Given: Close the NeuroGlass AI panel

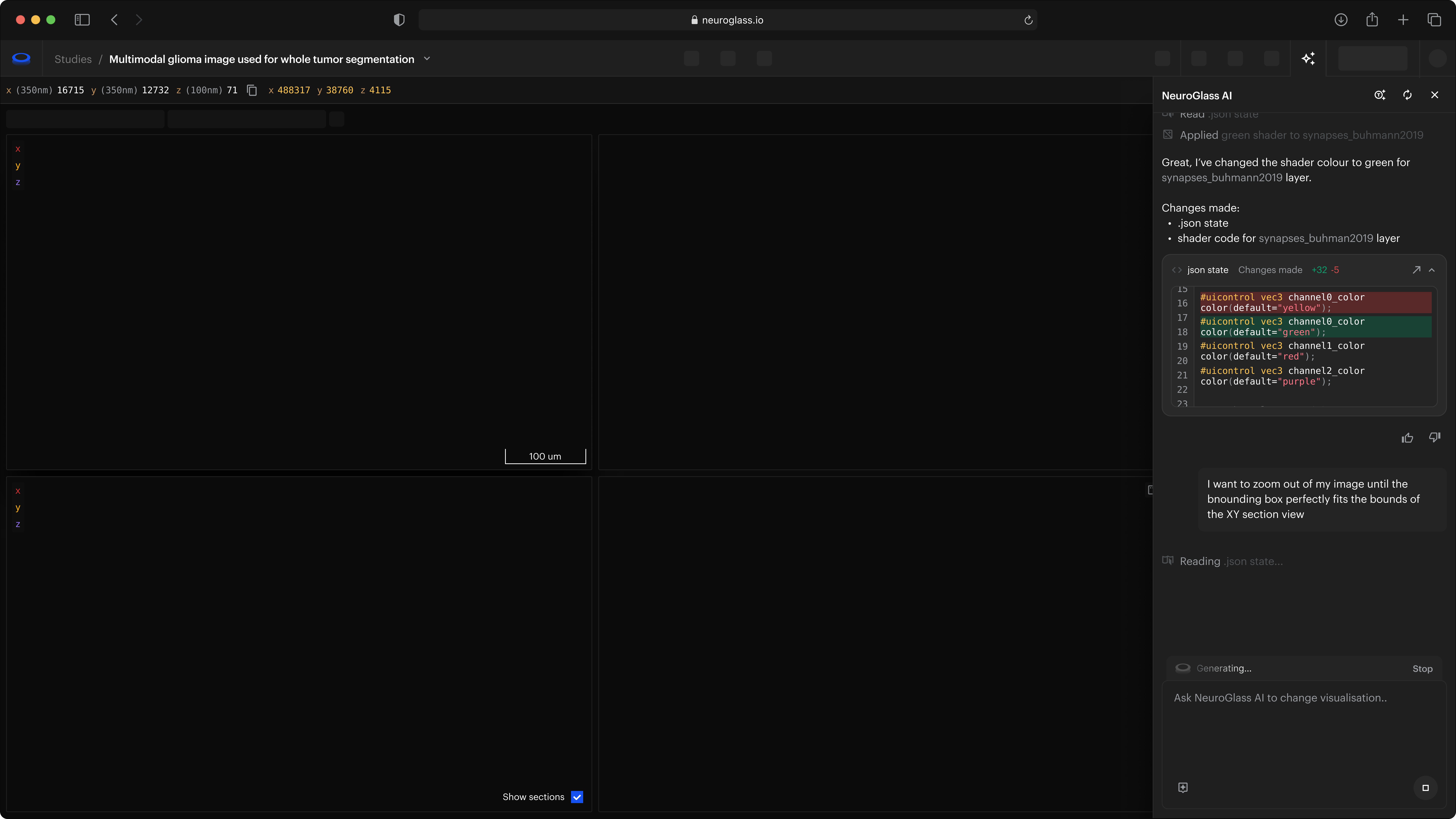Looking at the screenshot, I should 1435,95.
